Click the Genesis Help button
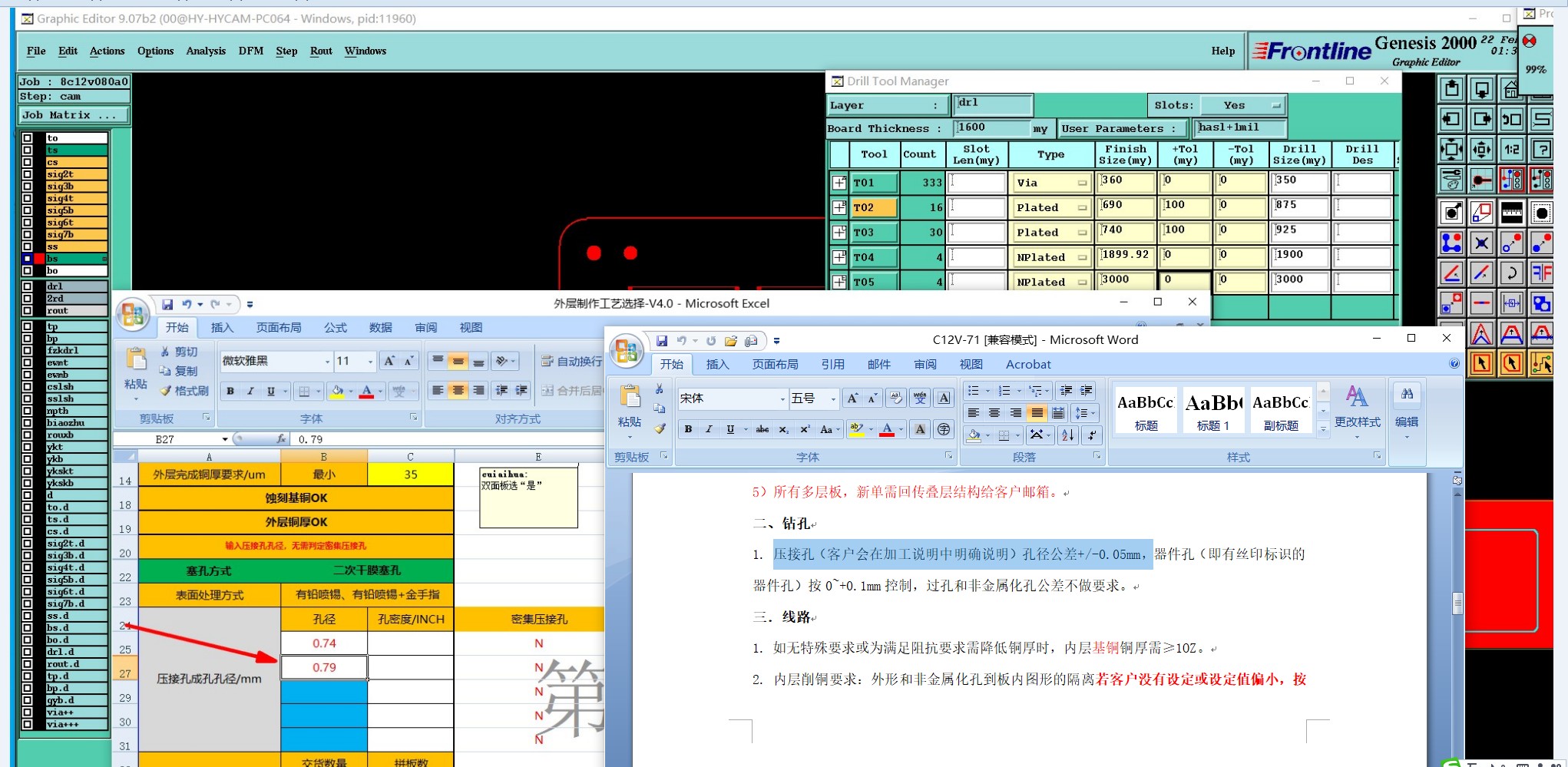The height and width of the screenshot is (767, 1568). 1223,51
